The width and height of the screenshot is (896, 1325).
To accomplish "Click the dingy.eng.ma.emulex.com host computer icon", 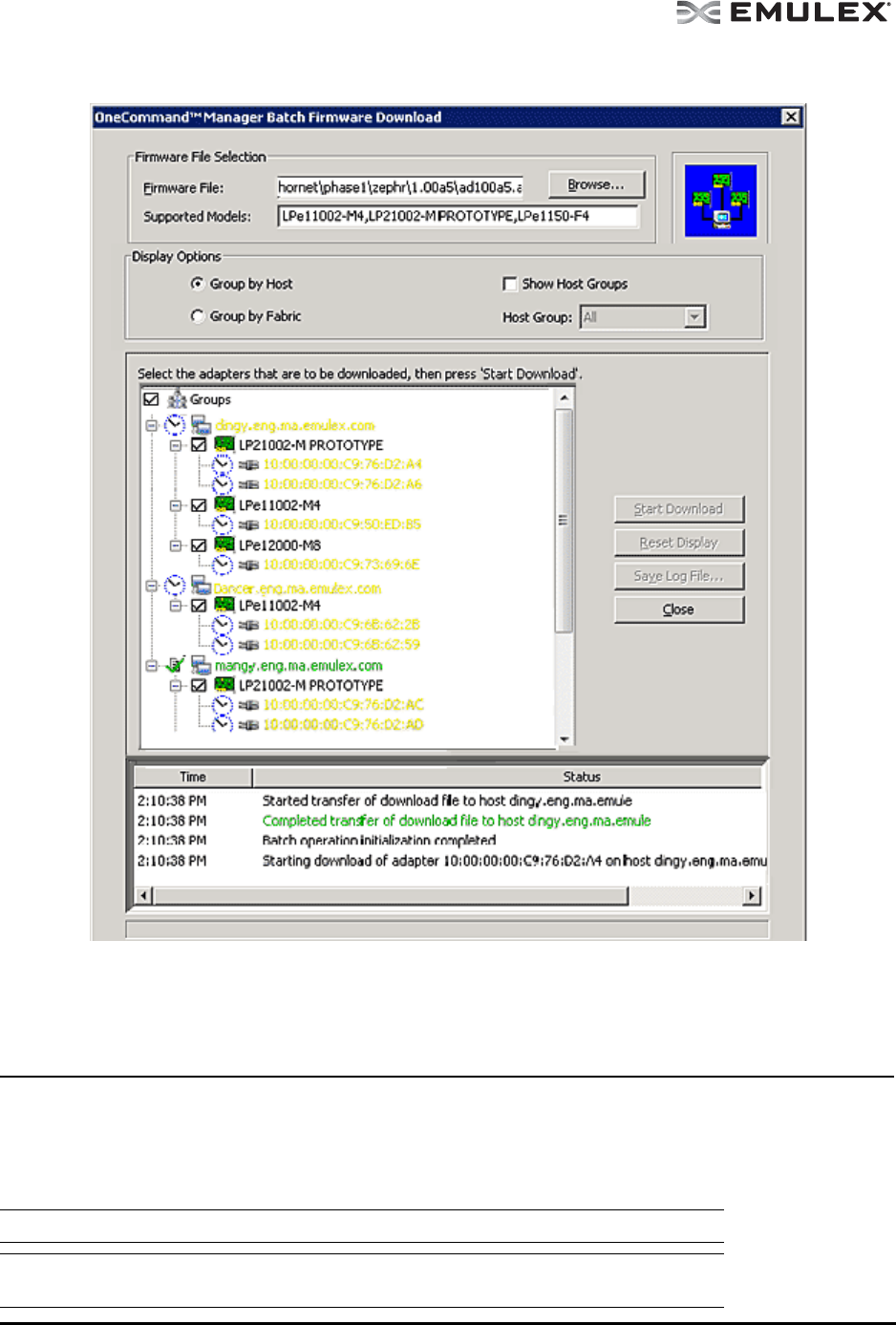I will [x=201, y=424].
